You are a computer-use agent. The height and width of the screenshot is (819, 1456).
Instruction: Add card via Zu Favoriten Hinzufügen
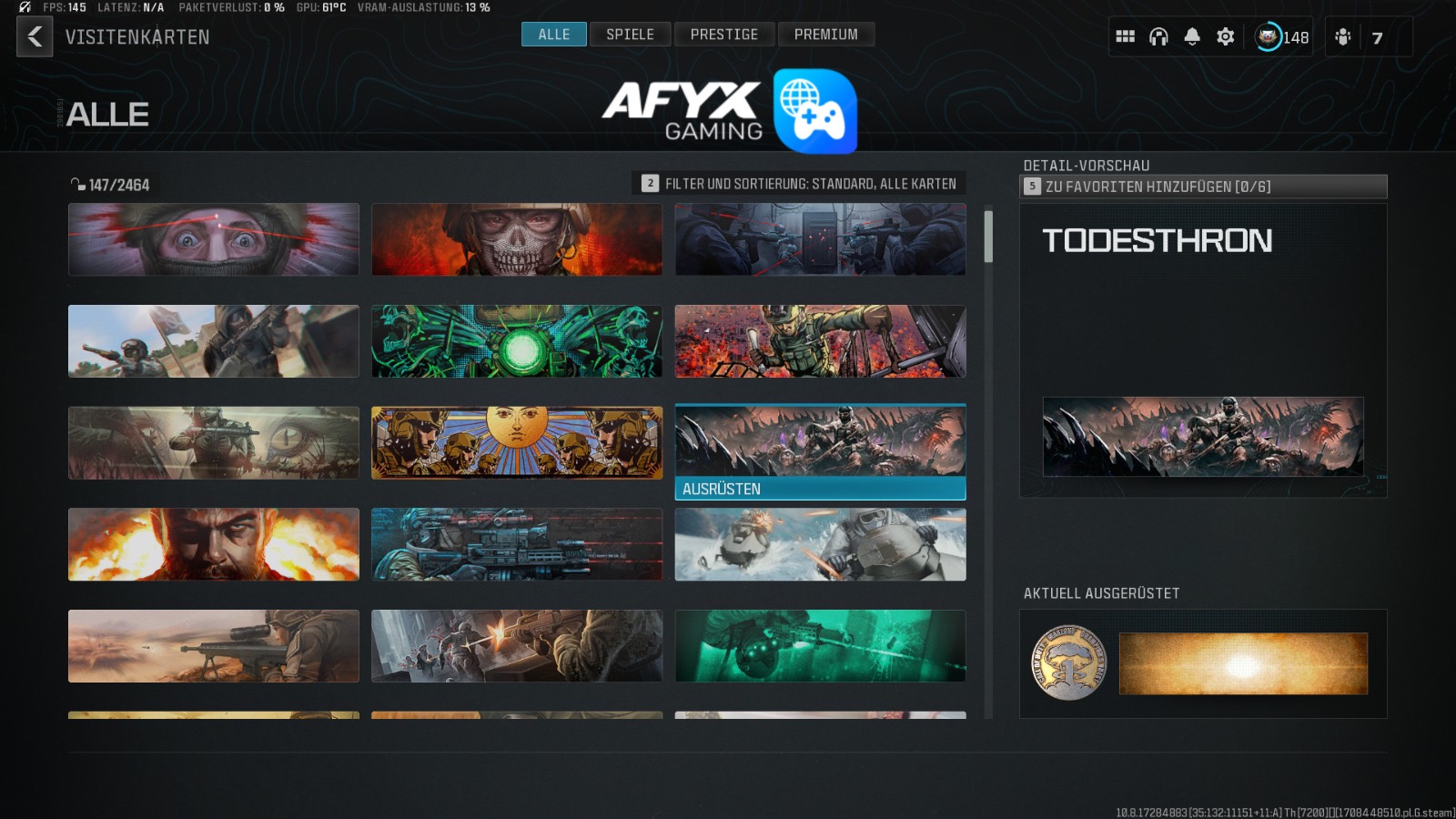point(1202,187)
